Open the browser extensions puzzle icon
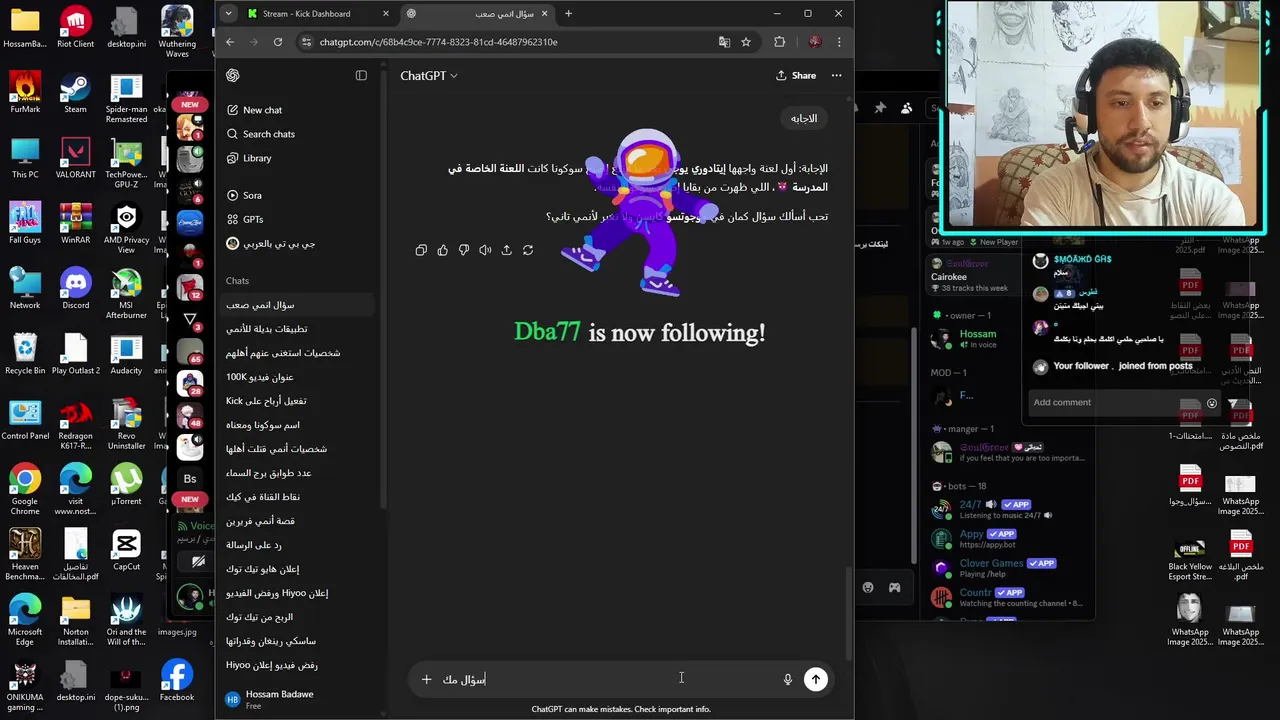Screen dimensions: 1280x720 779,42
